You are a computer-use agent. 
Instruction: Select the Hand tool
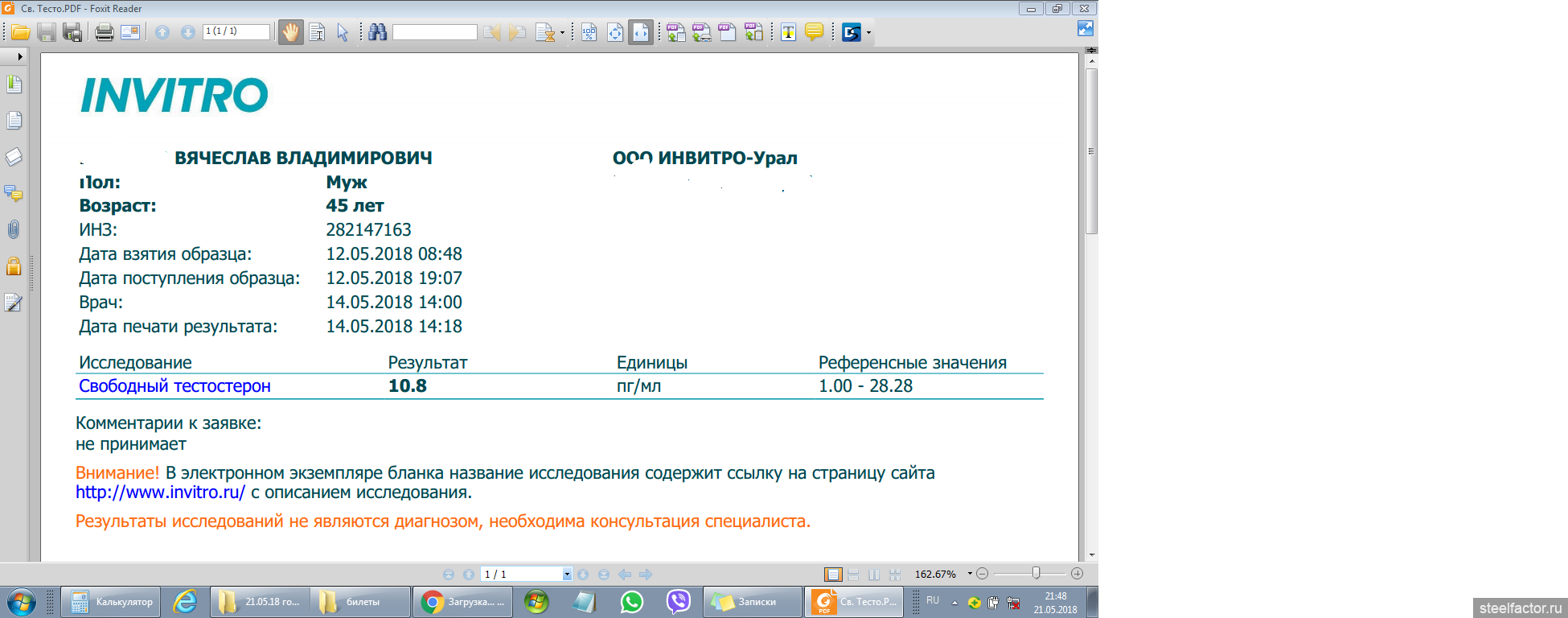point(290,32)
